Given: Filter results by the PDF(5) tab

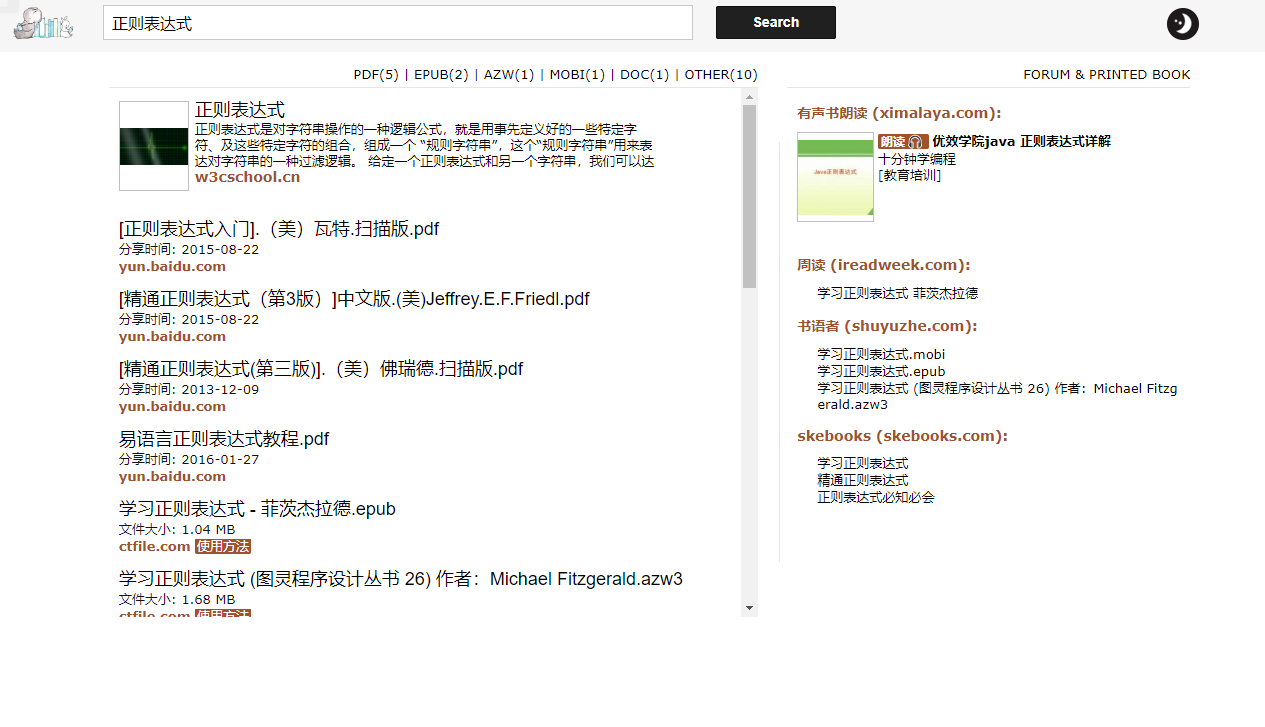Looking at the screenshot, I should point(376,75).
